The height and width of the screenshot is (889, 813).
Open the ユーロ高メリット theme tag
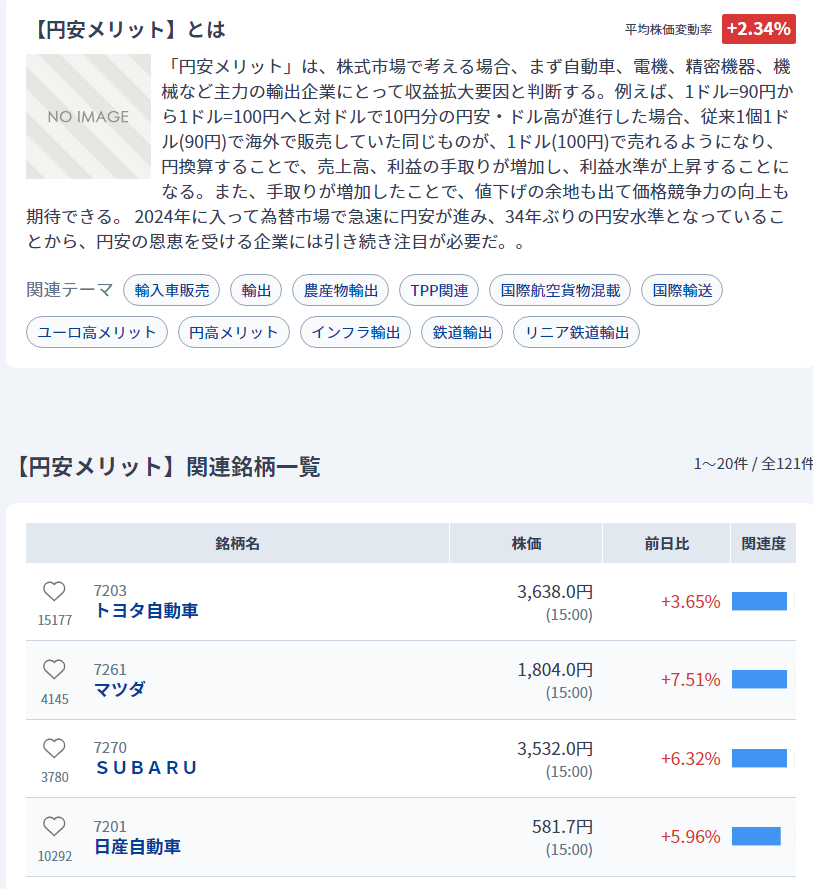click(97, 332)
